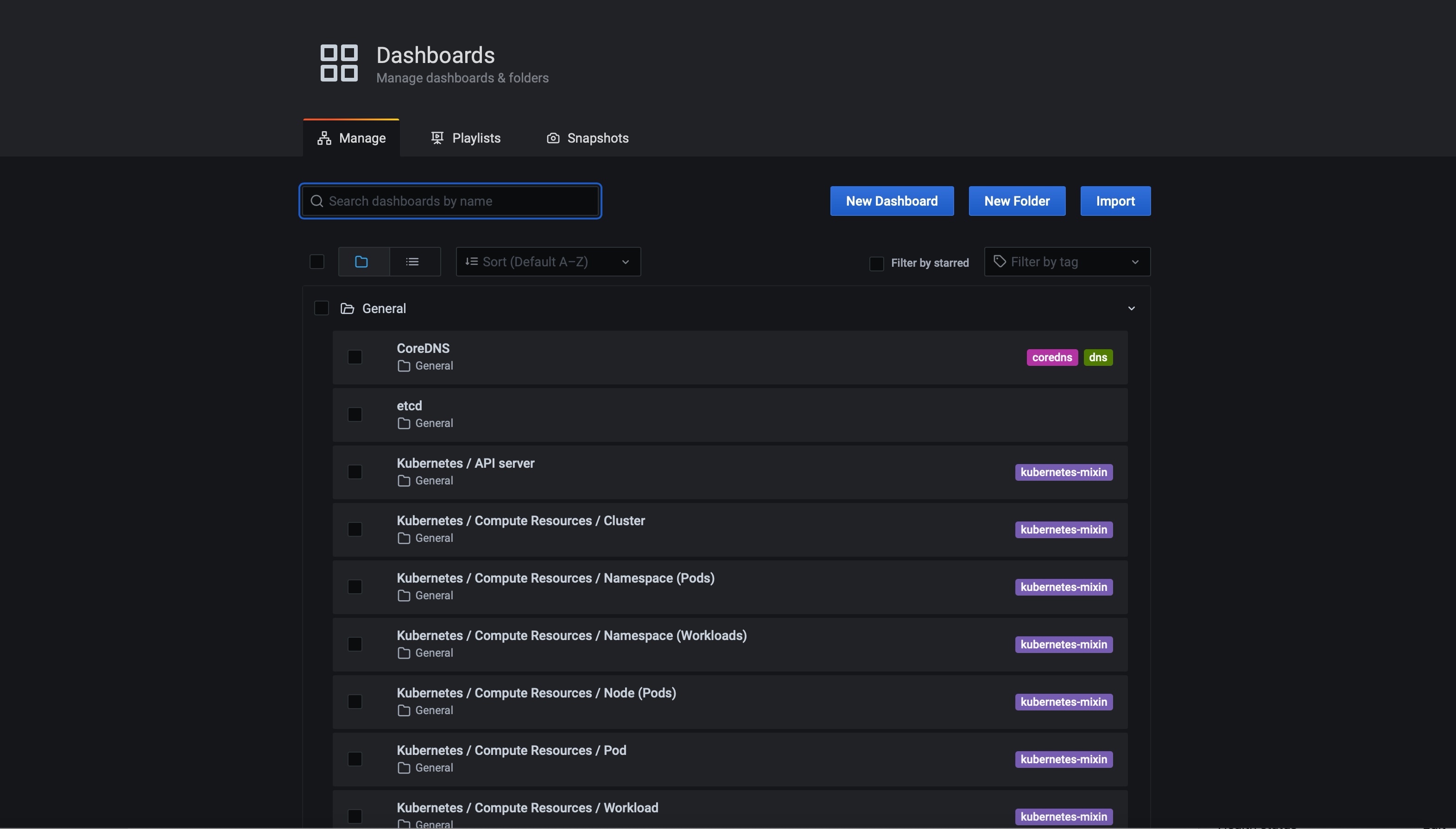The height and width of the screenshot is (829, 1456).
Task: Select the General folder checkbox
Action: (321, 308)
